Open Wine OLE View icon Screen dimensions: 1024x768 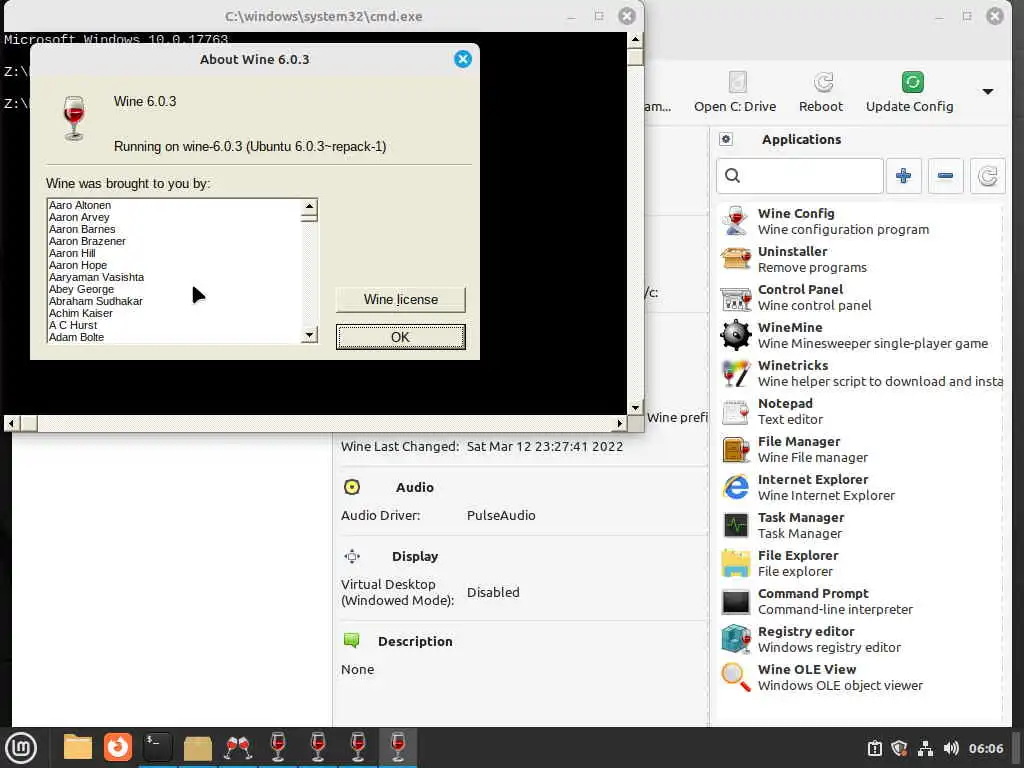coord(735,677)
